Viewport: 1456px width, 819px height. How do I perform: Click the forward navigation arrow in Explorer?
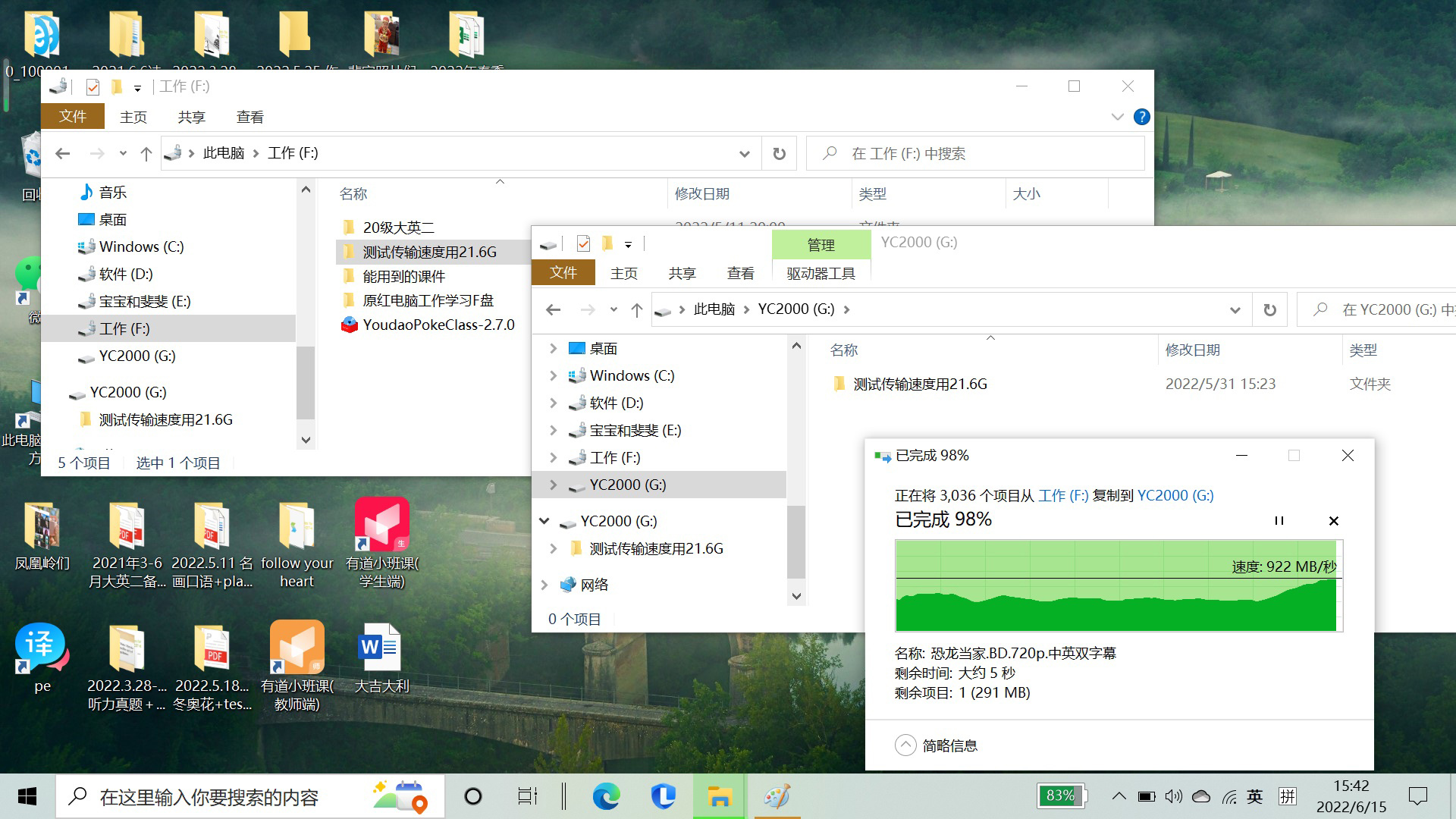(96, 153)
